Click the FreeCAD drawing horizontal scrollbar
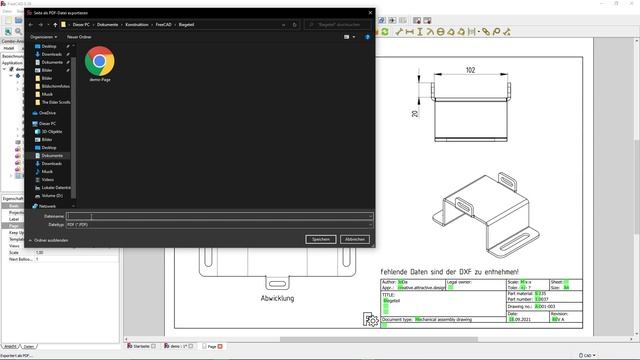The height and width of the screenshot is (360, 640). (x=378, y=339)
